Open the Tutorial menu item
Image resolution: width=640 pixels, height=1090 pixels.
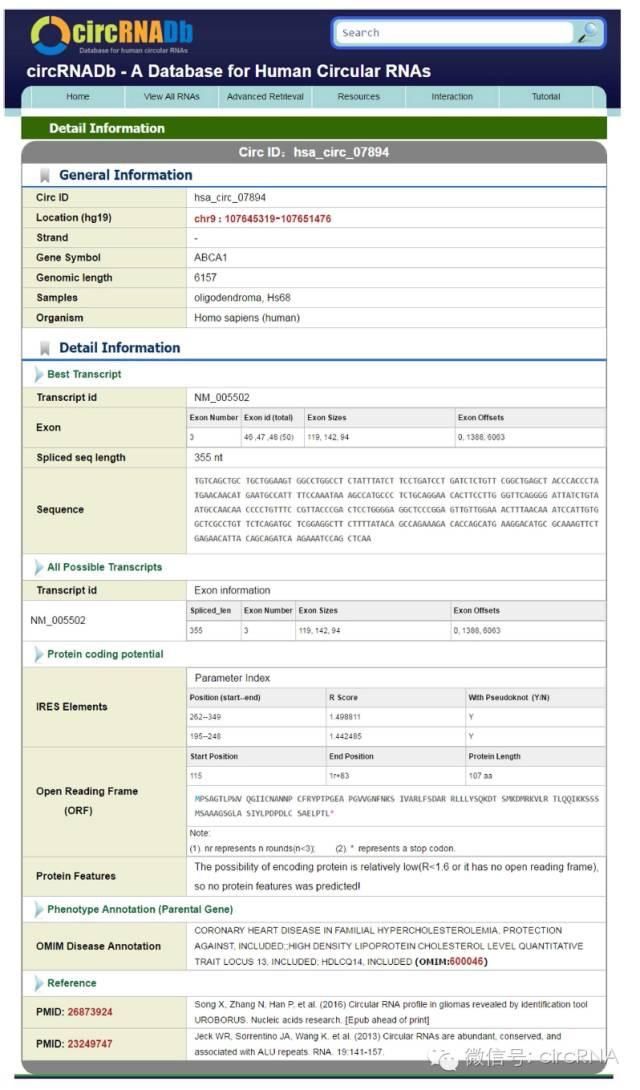point(545,97)
